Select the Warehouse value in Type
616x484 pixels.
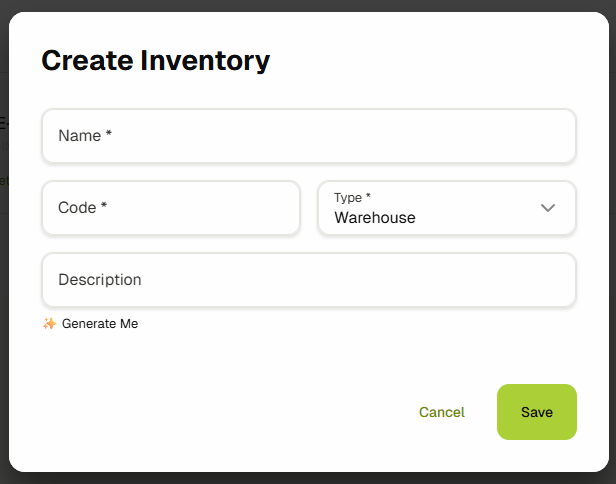(375, 217)
